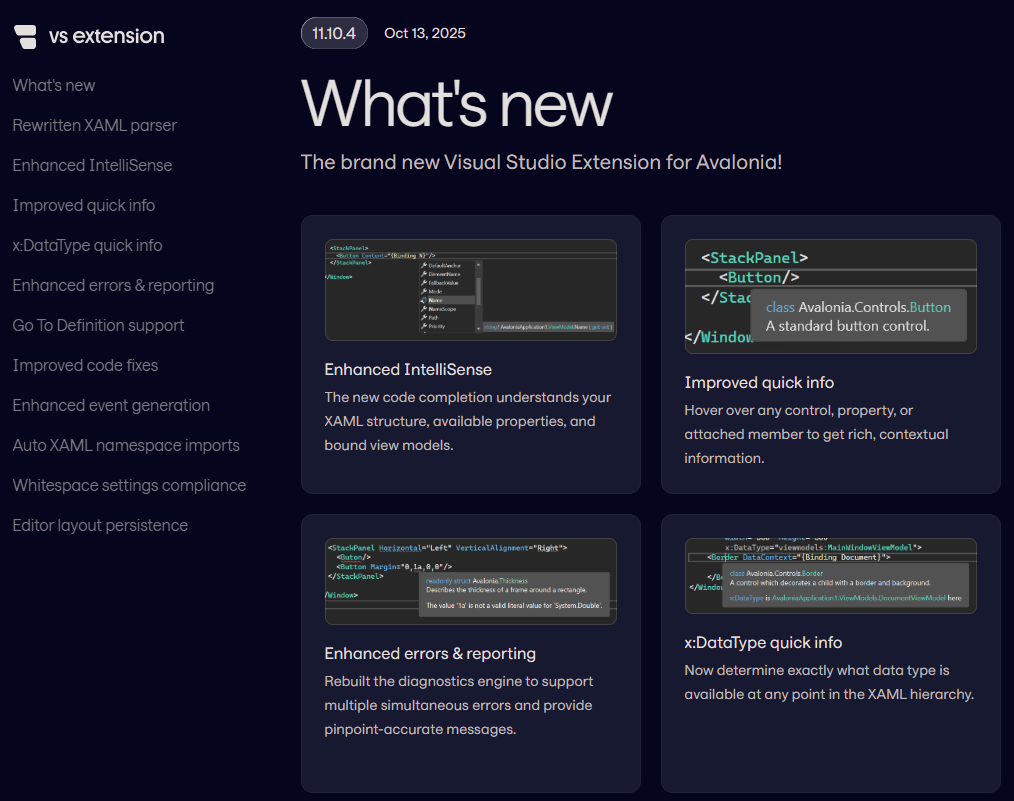The width and height of the screenshot is (1014, 801).
Task: Open Auto XAML namespace imports section
Action: 126,445
